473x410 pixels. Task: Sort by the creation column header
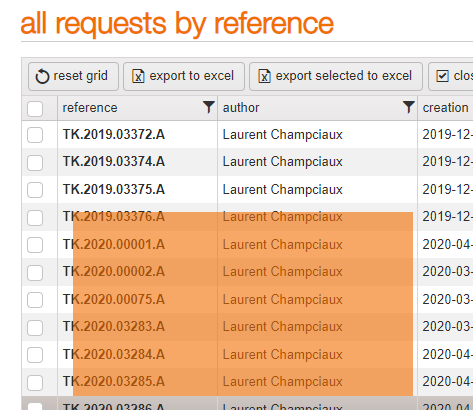pos(445,108)
